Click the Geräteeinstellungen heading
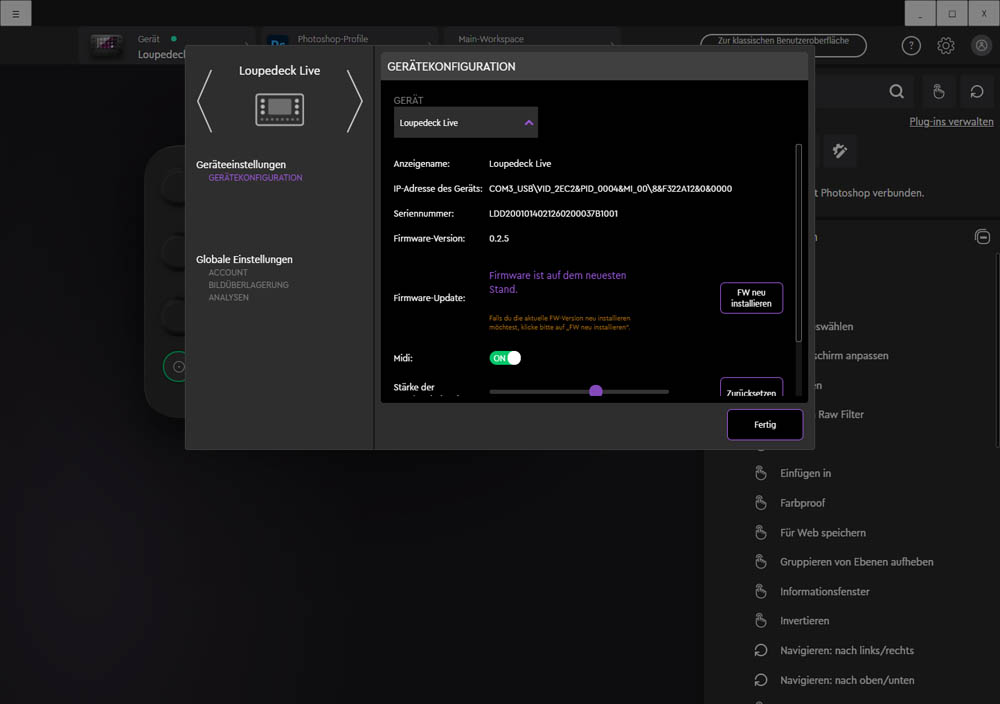The height and width of the screenshot is (704, 1000). coord(240,165)
